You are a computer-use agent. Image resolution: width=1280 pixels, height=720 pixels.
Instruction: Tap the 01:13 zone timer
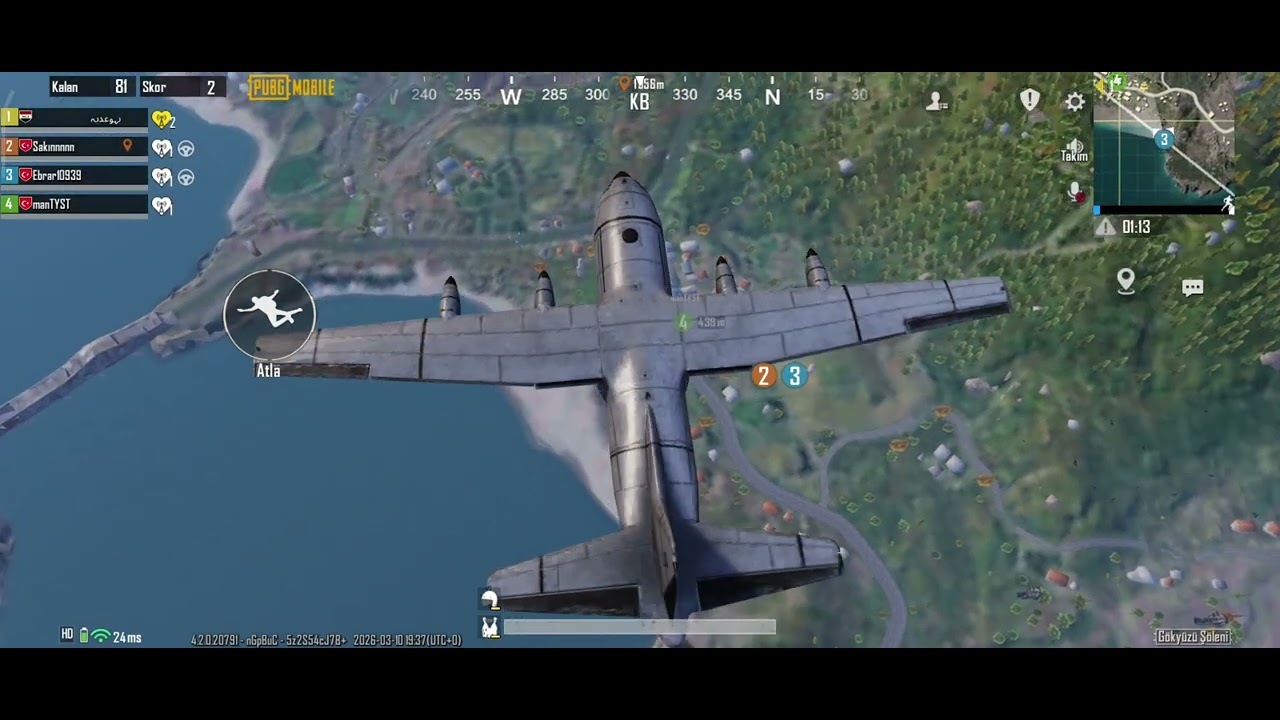pyautogui.click(x=1136, y=227)
